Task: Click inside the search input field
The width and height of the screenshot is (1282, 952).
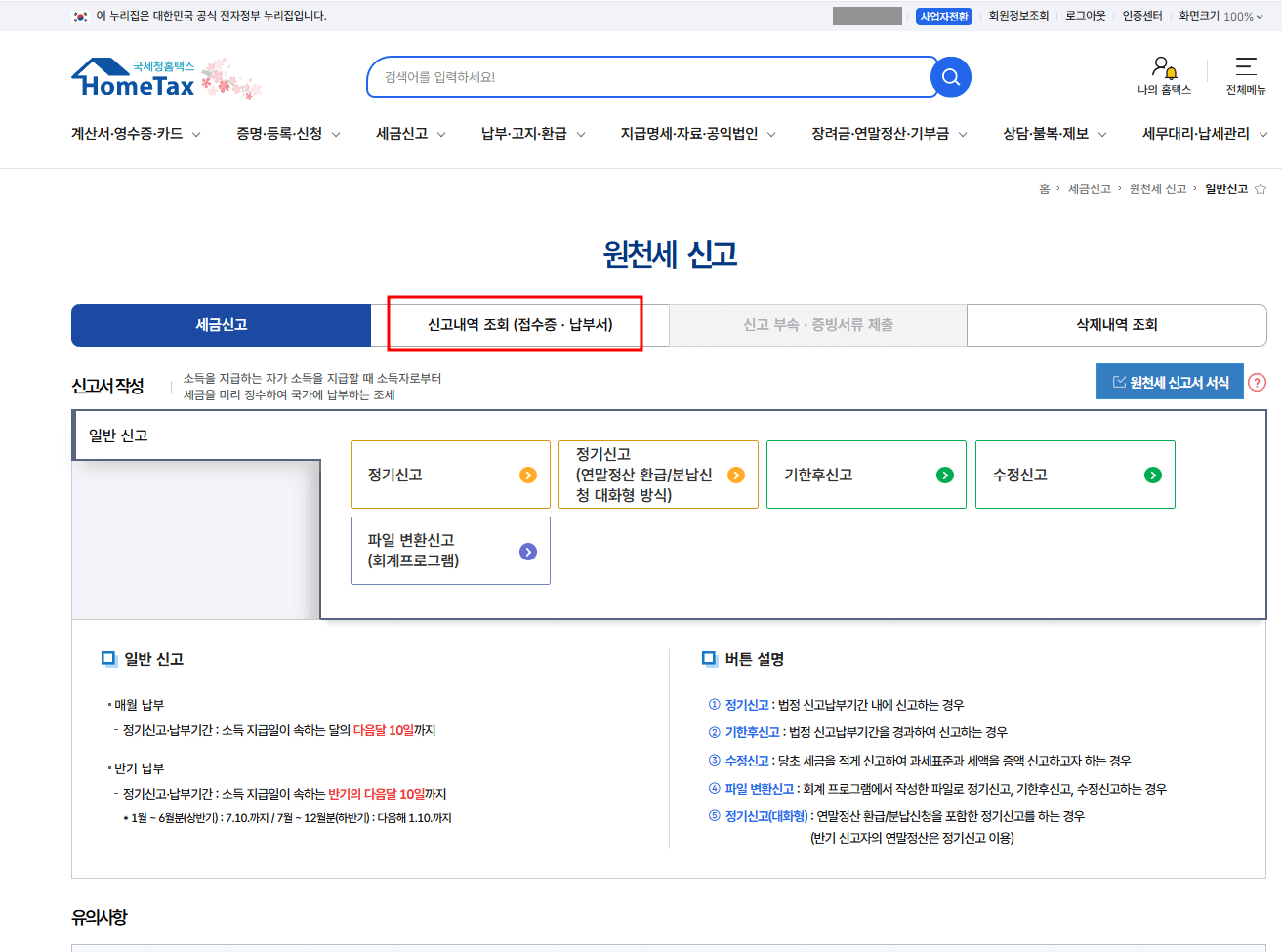Action: (635, 76)
